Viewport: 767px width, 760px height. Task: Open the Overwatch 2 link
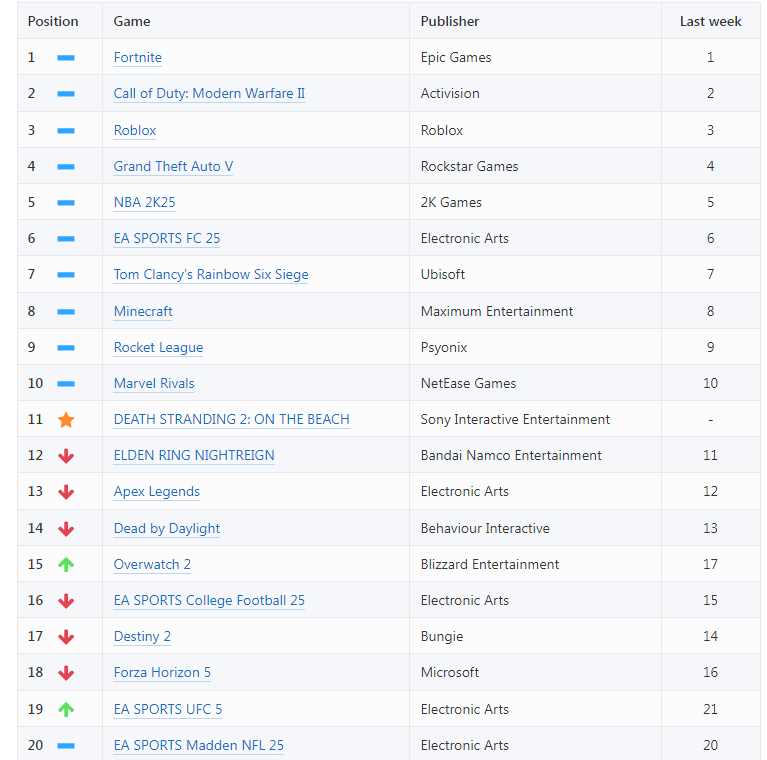coord(152,564)
